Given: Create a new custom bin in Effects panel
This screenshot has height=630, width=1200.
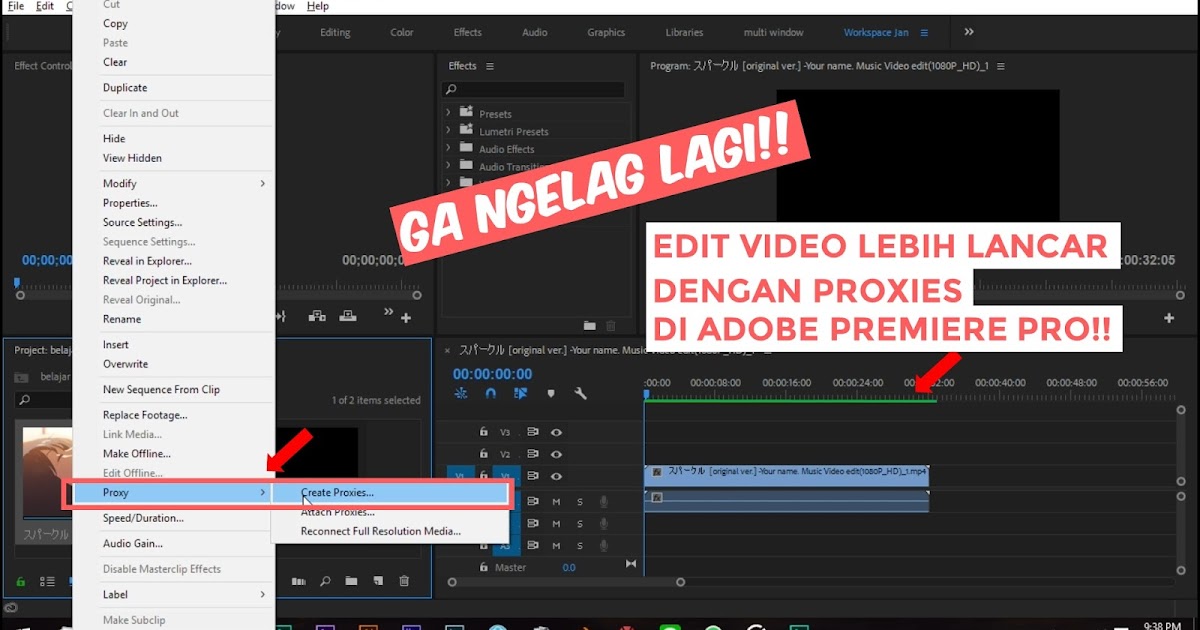Looking at the screenshot, I should pyautogui.click(x=590, y=325).
